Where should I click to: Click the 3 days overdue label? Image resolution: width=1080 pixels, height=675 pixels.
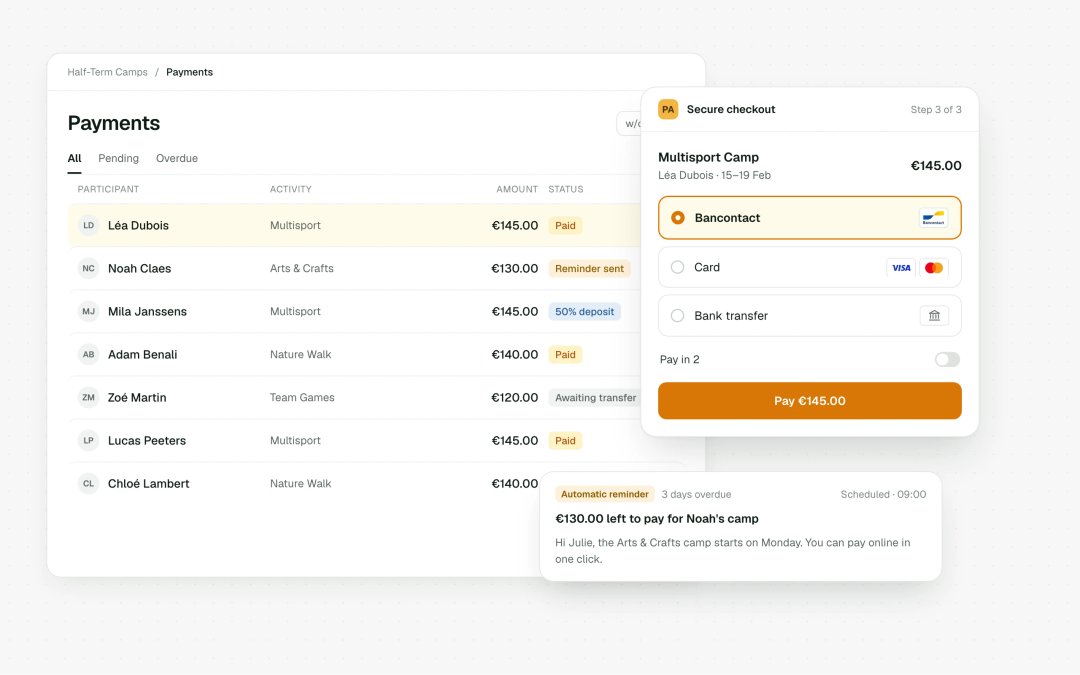696,495
